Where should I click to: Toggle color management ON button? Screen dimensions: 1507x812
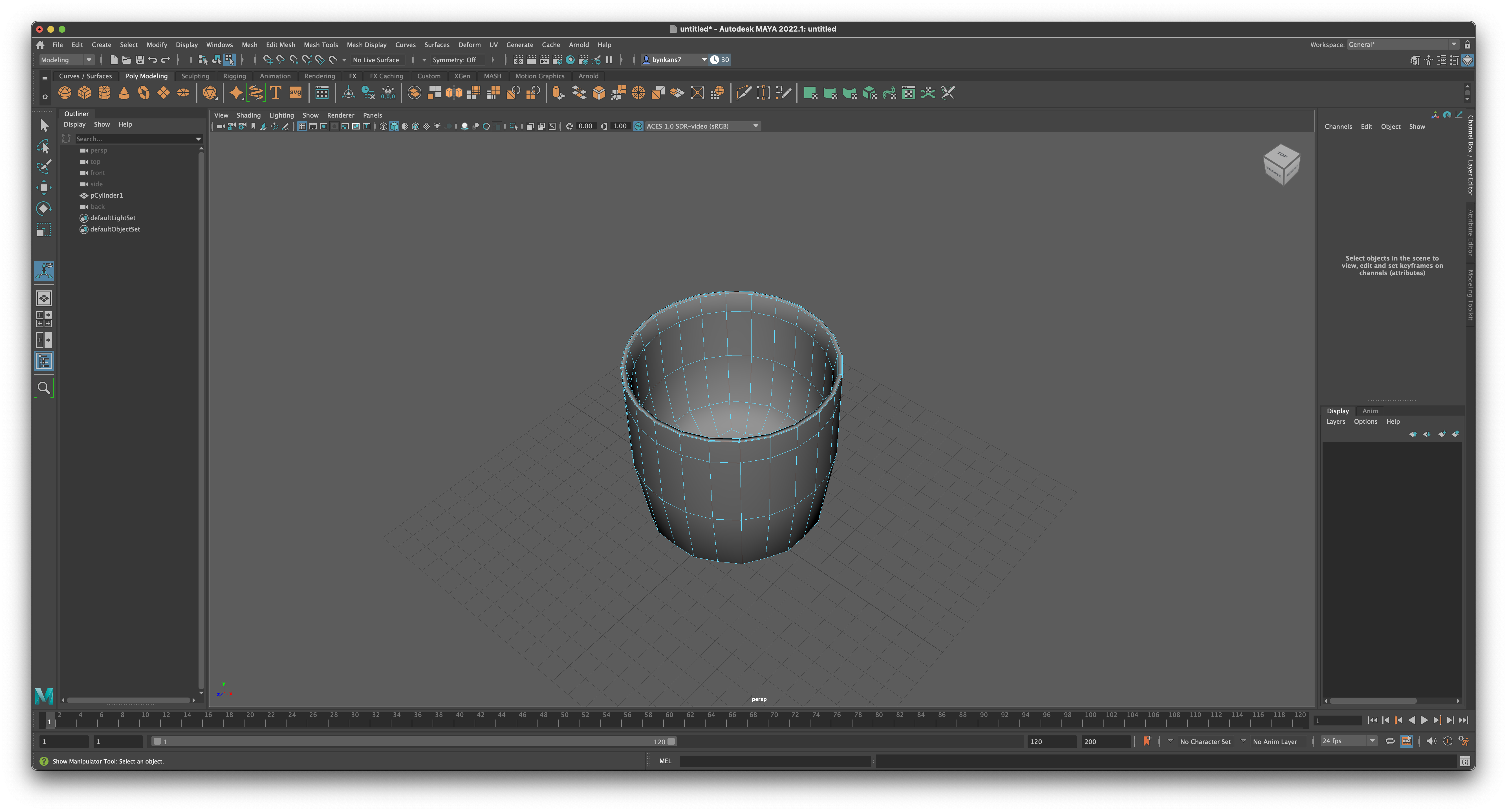click(638, 126)
